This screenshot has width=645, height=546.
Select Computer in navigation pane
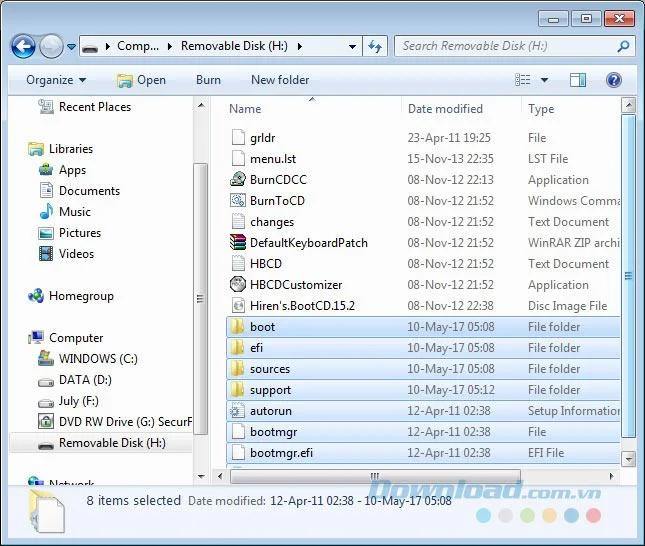[66, 338]
